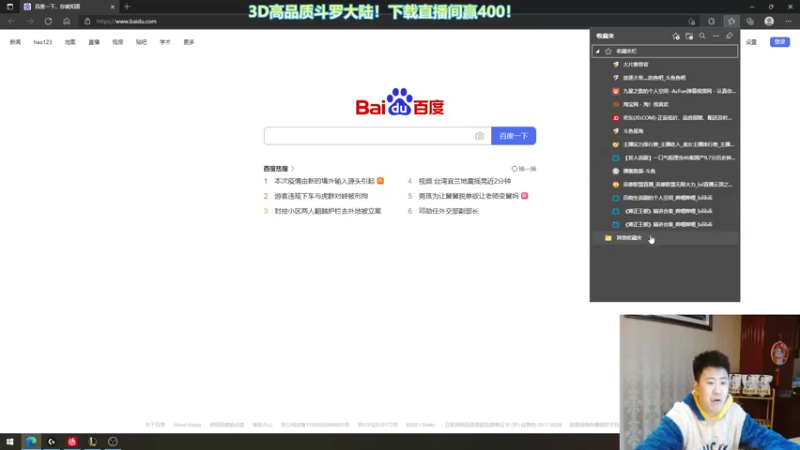800x450 pixels.
Task: Click the streamer webcam overlay
Action: click(x=710, y=382)
